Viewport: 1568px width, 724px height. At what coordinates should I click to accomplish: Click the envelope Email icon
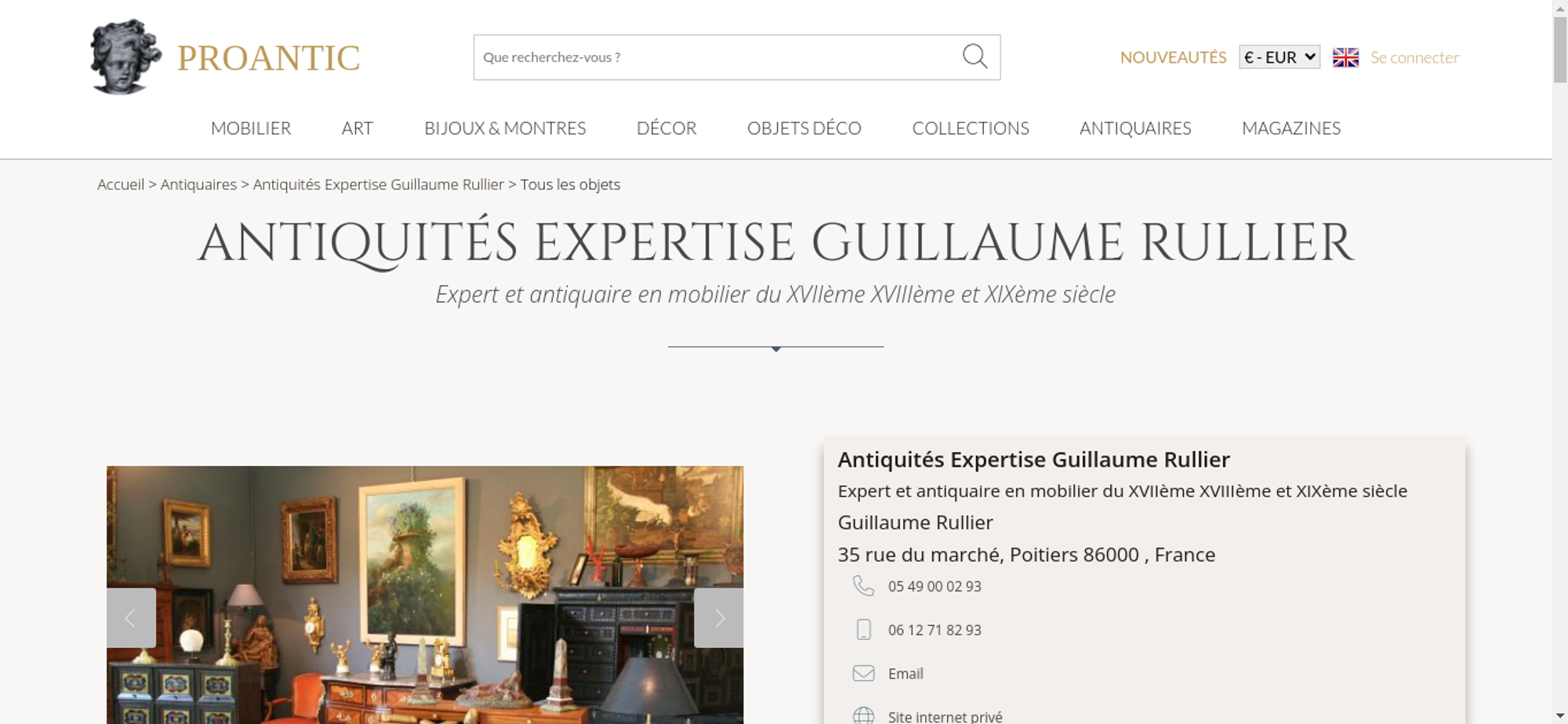click(x=863, y=673)
